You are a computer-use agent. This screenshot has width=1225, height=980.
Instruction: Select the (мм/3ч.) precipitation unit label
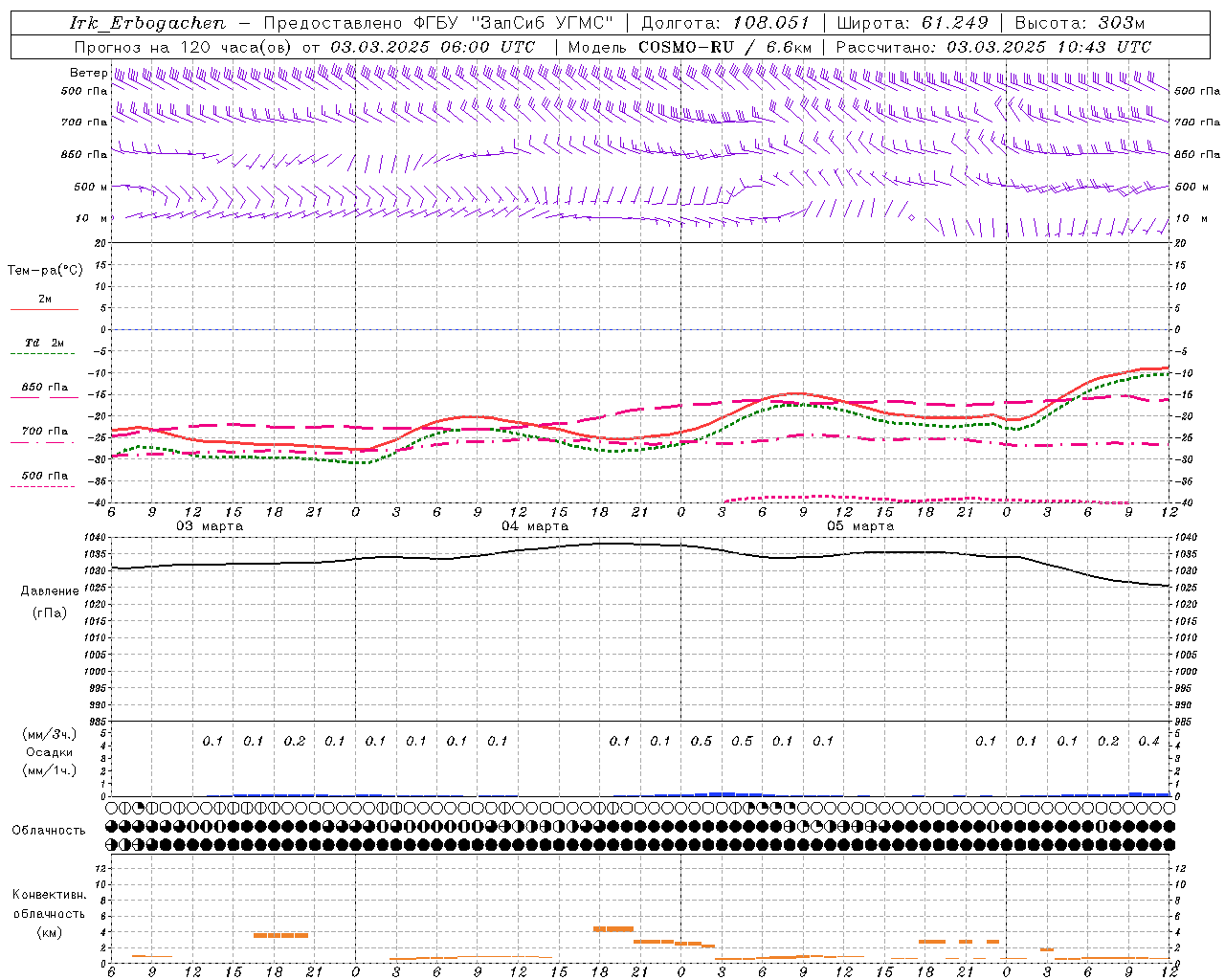coord(50,734)
